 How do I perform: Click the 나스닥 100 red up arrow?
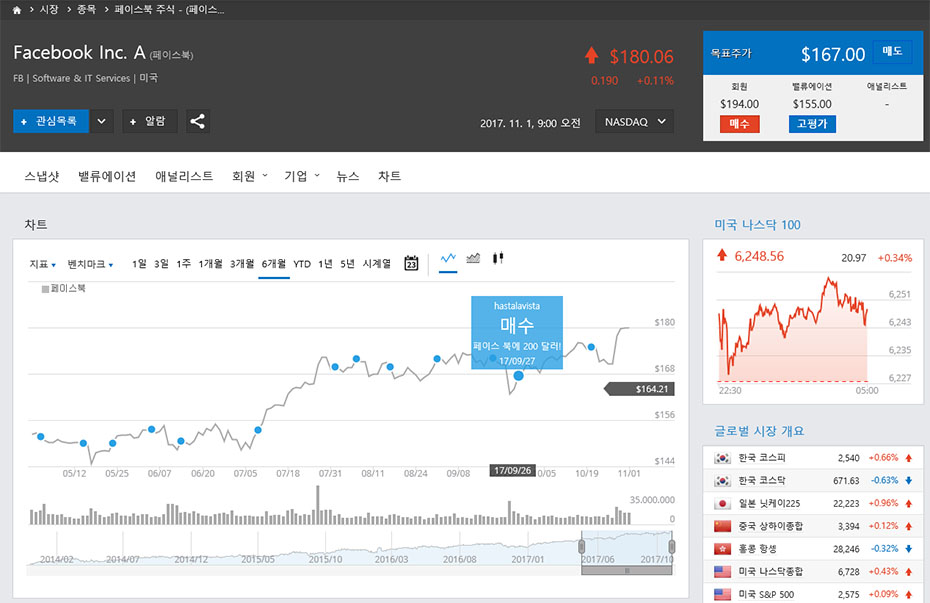click(x=722, y=256)
